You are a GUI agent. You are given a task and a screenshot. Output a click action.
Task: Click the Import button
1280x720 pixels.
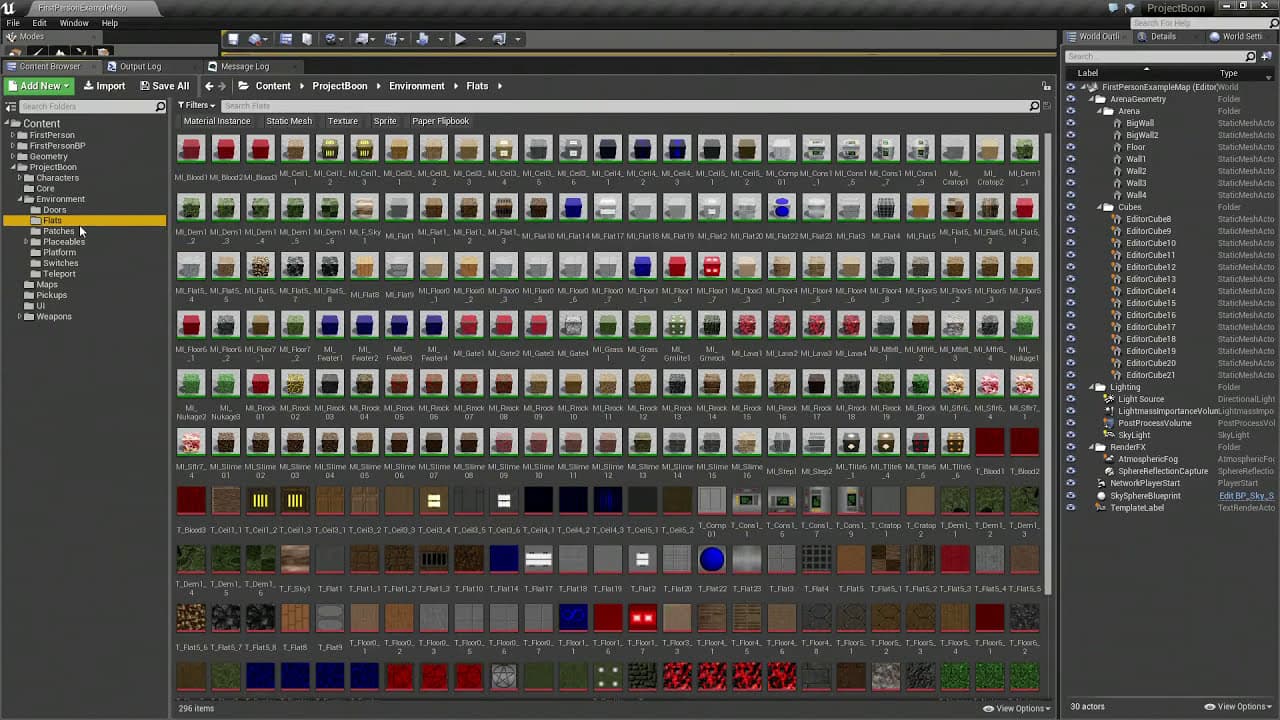[104, 85]
